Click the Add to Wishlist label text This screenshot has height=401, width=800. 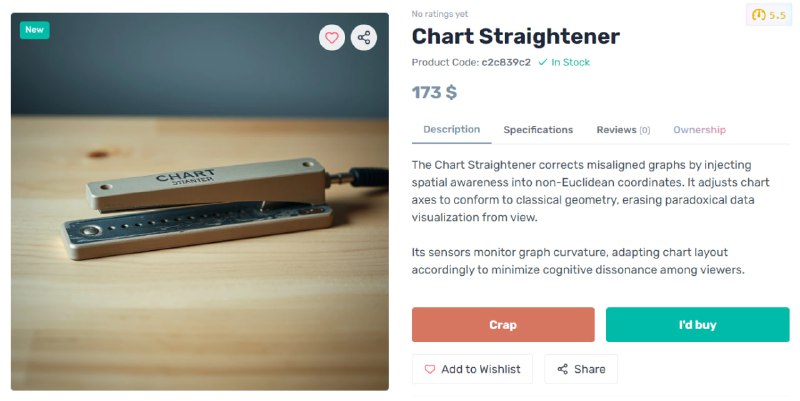tap(481, 369)
